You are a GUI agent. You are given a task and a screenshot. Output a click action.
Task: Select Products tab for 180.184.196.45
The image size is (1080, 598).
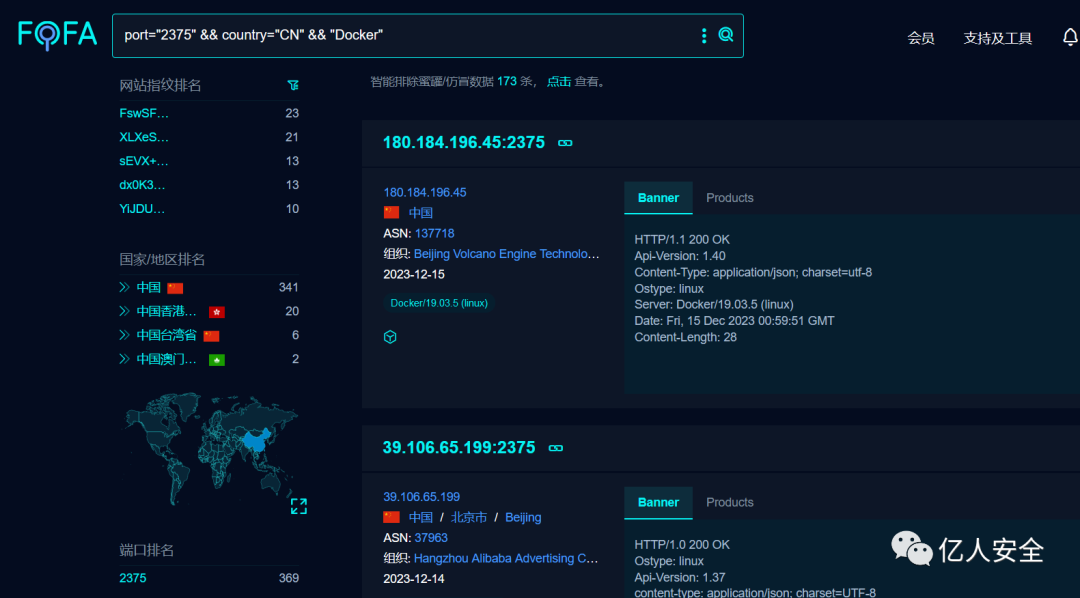click(729, 198)
